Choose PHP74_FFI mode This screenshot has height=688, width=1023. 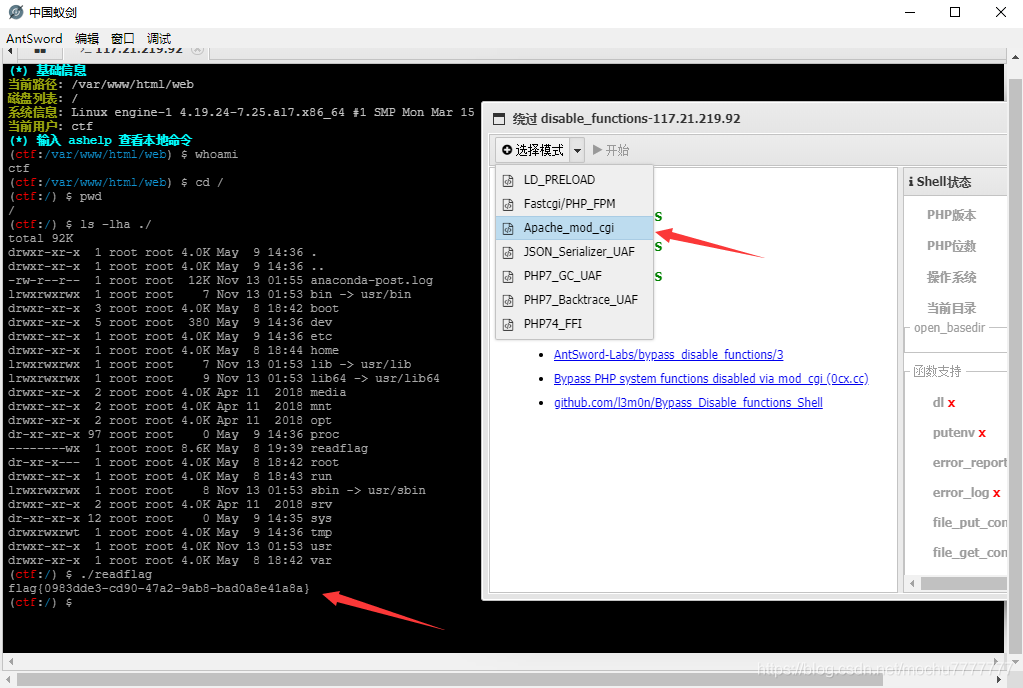575,324
